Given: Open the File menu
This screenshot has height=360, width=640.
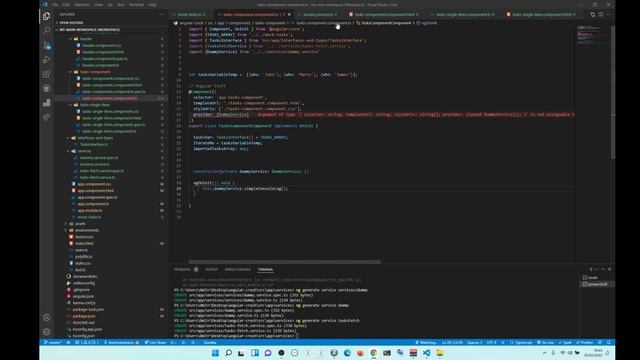Looking at the screenshot, I should click(55, 5).
